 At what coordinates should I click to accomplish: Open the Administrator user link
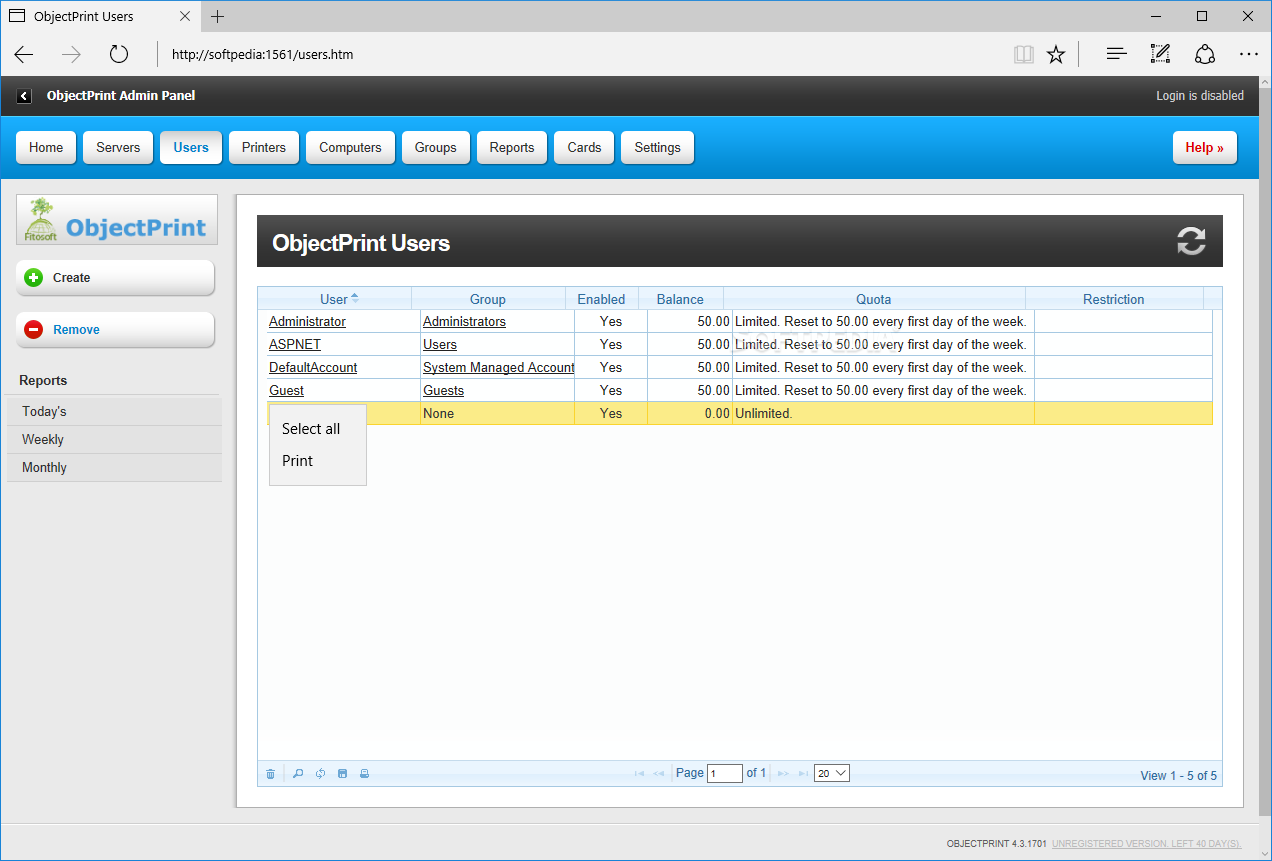307,322
